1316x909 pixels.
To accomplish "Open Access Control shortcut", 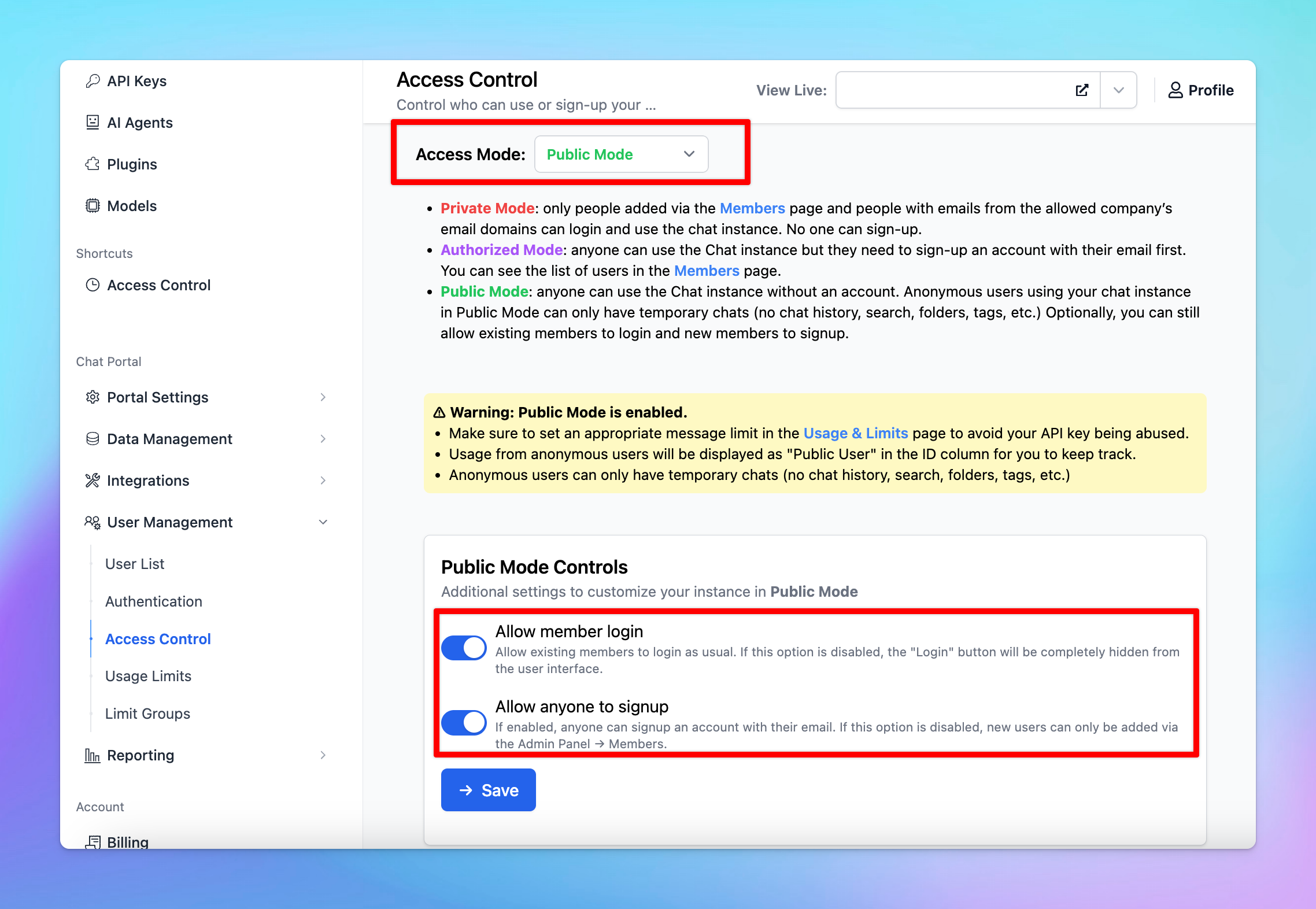I will coord(159,285).
